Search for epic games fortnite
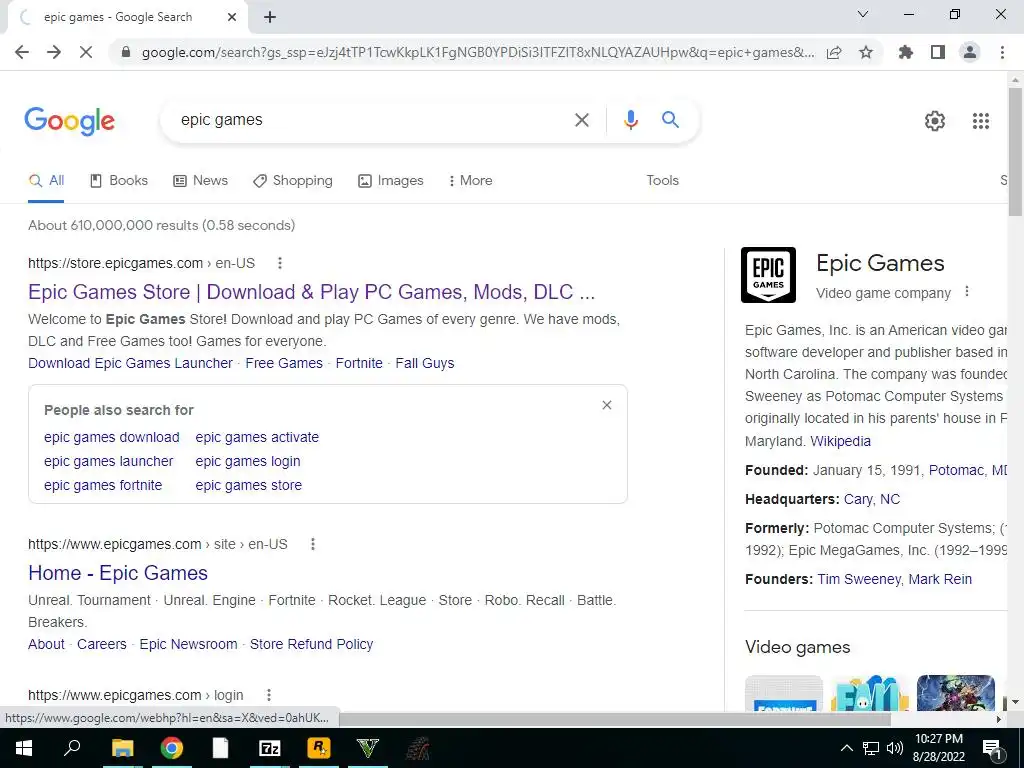 pyautogui.click(x=103, y=485)
